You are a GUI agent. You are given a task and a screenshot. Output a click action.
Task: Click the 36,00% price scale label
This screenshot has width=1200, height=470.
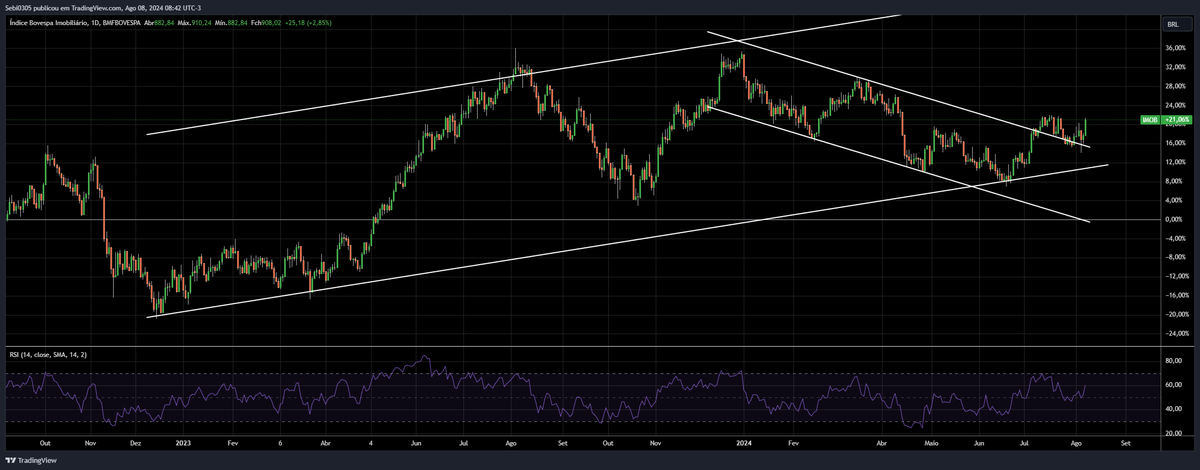coord(1174,48)
